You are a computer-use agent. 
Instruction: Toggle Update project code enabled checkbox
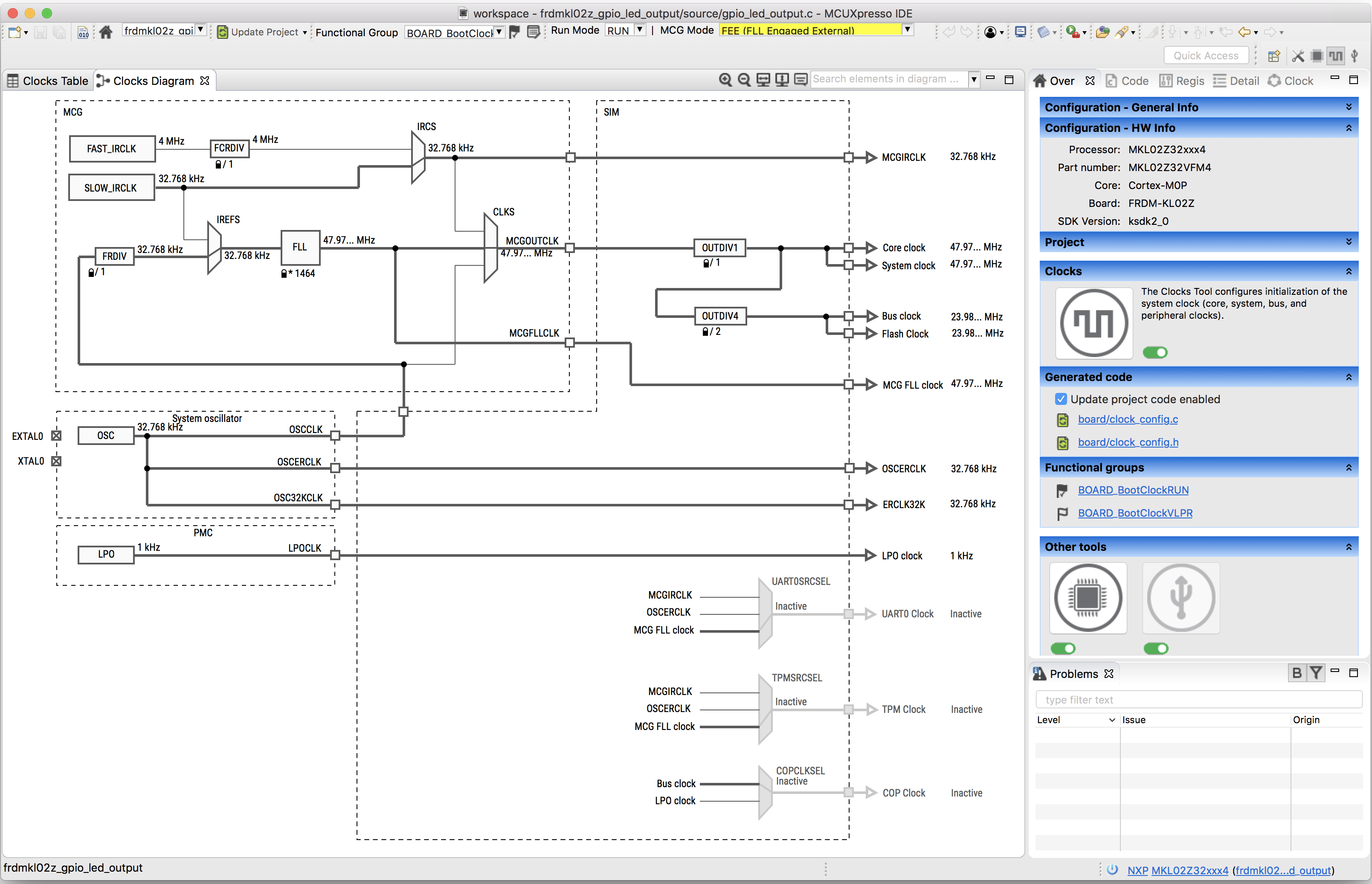tap(1061, 399)
